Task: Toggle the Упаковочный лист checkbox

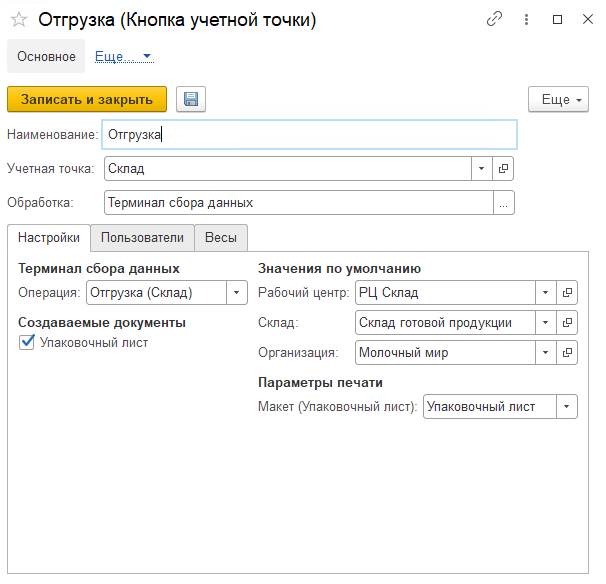Action: [x=26, y=342]
